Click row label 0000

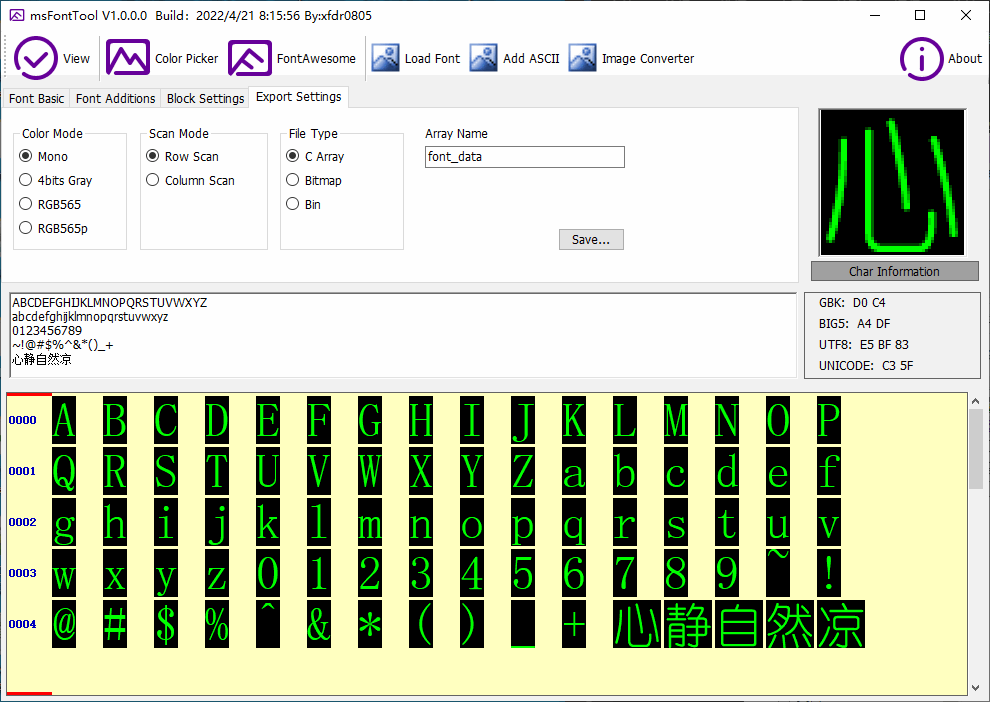click(x=23, y=420)
